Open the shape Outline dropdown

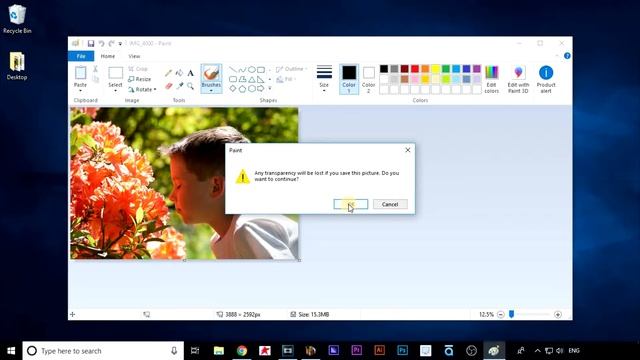[291, 69]
